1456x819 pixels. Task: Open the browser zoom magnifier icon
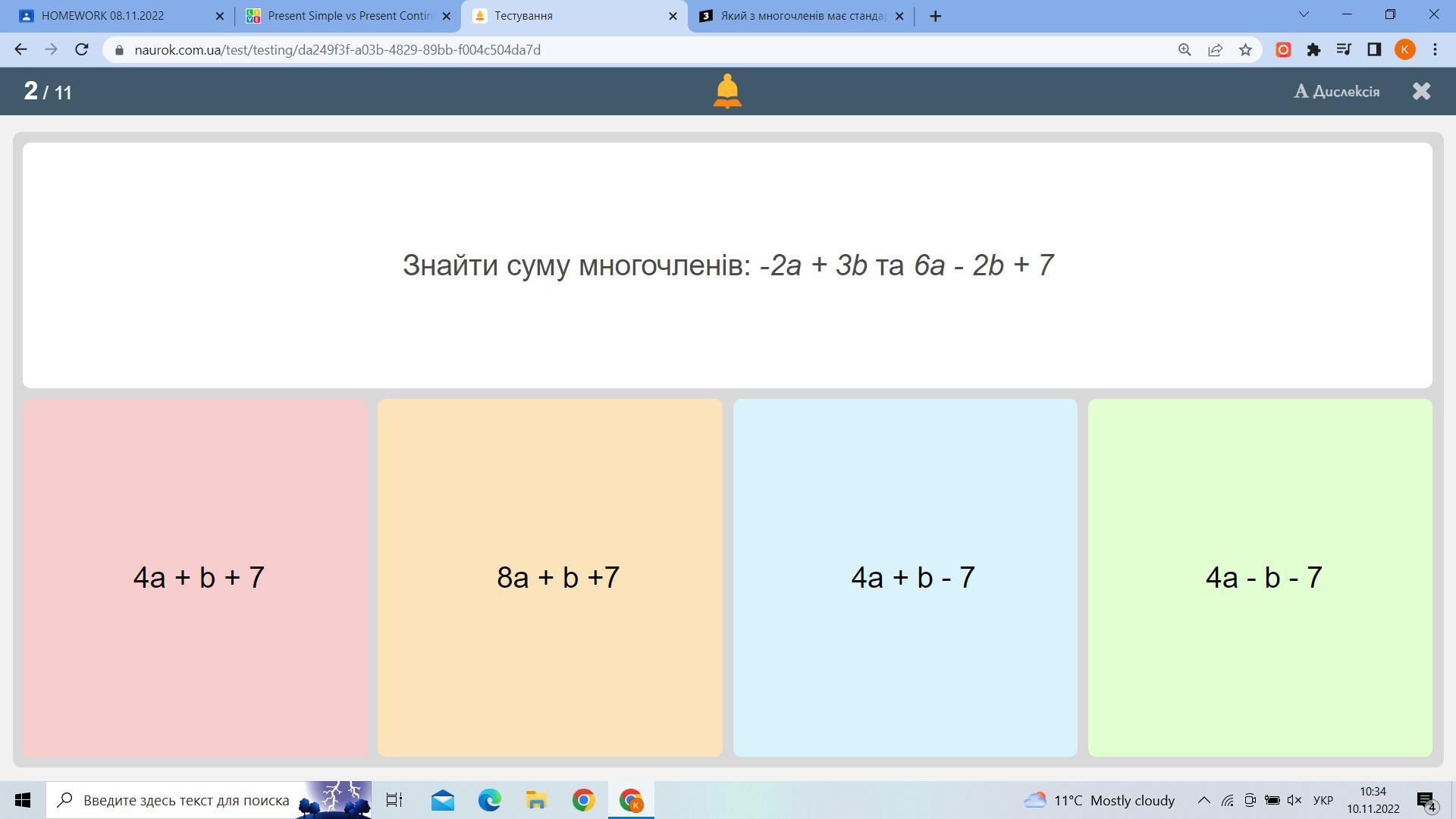point(1185,49)
